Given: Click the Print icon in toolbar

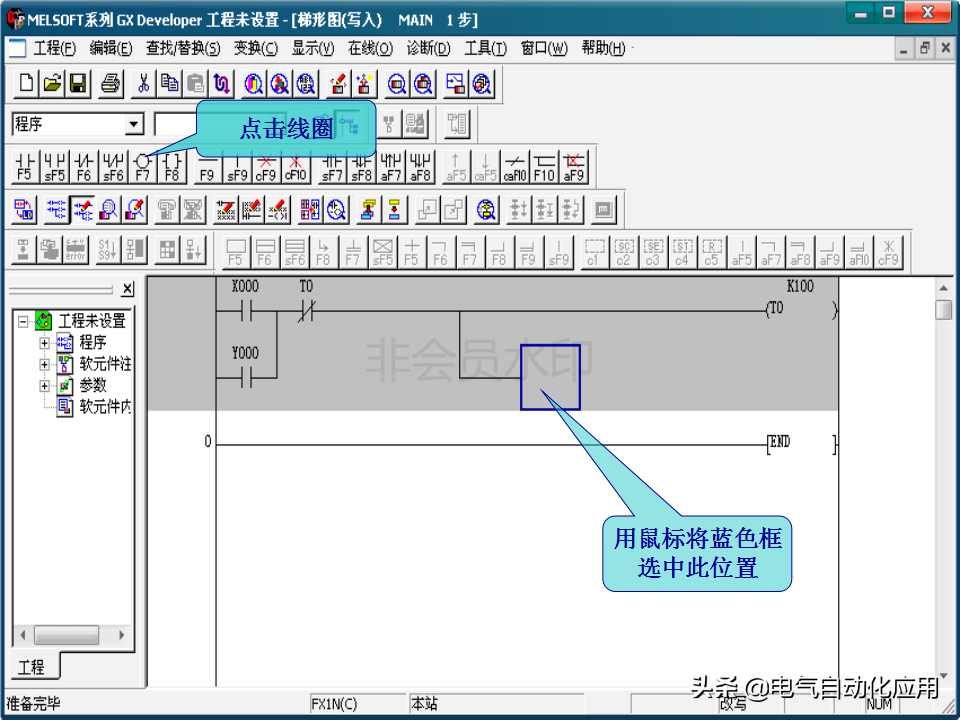Looking at the screenshot, I should (x=110, y=84).
